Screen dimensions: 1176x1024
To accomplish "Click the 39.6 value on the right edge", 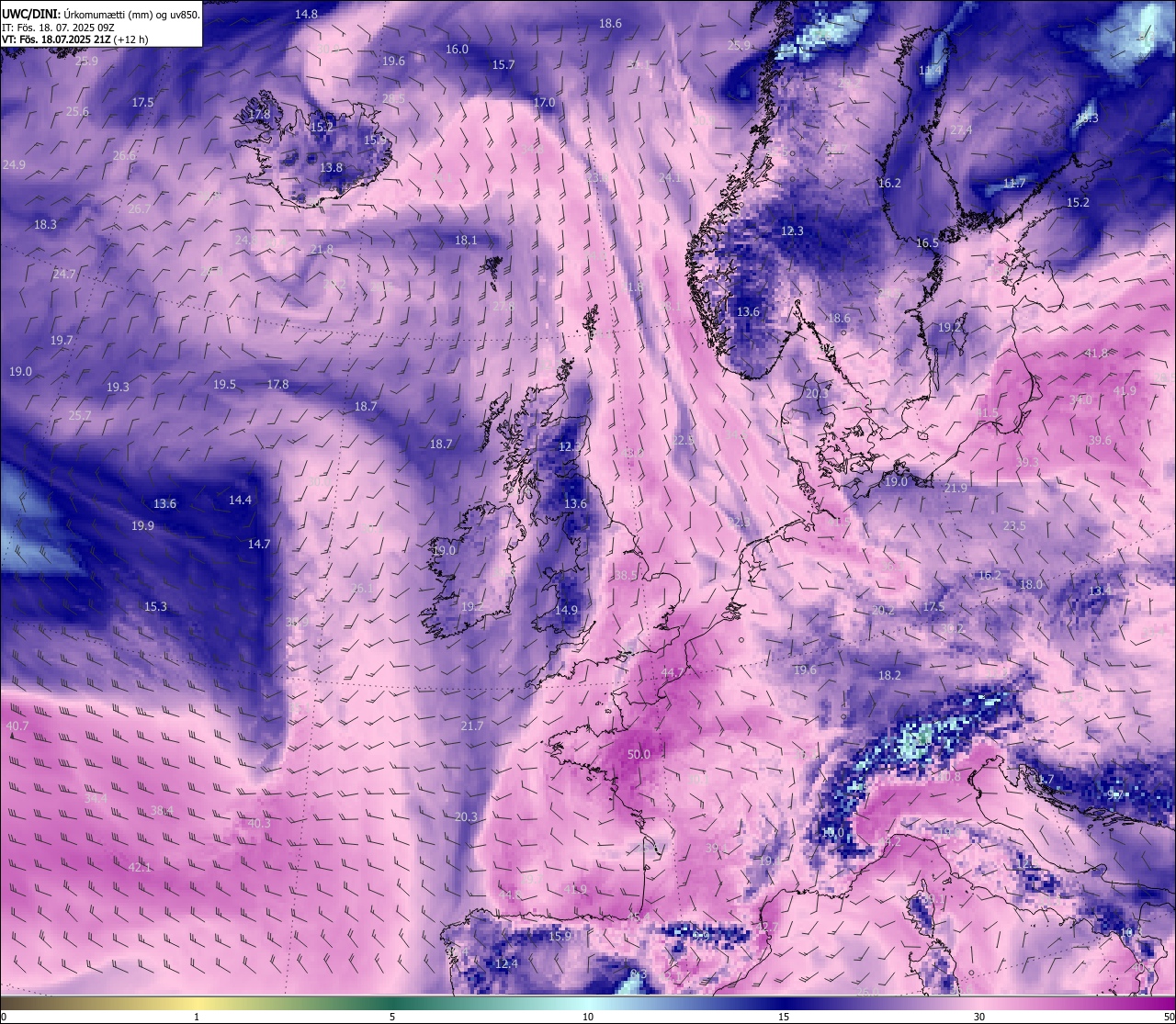I will point(1100,441).
